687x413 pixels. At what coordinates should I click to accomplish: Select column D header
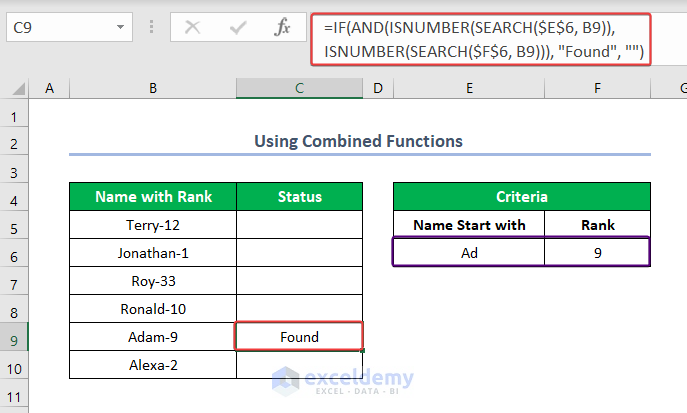click(378, 88)
